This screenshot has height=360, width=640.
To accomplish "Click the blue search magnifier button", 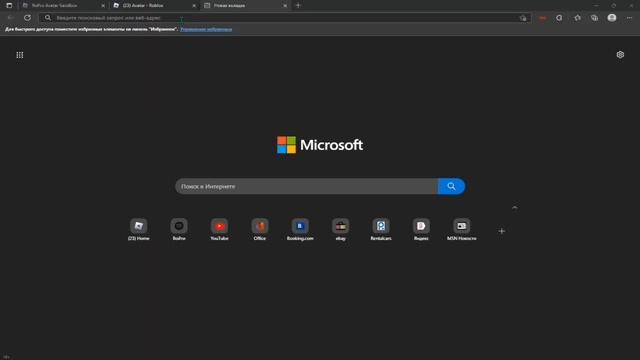I will coord(451,186).
